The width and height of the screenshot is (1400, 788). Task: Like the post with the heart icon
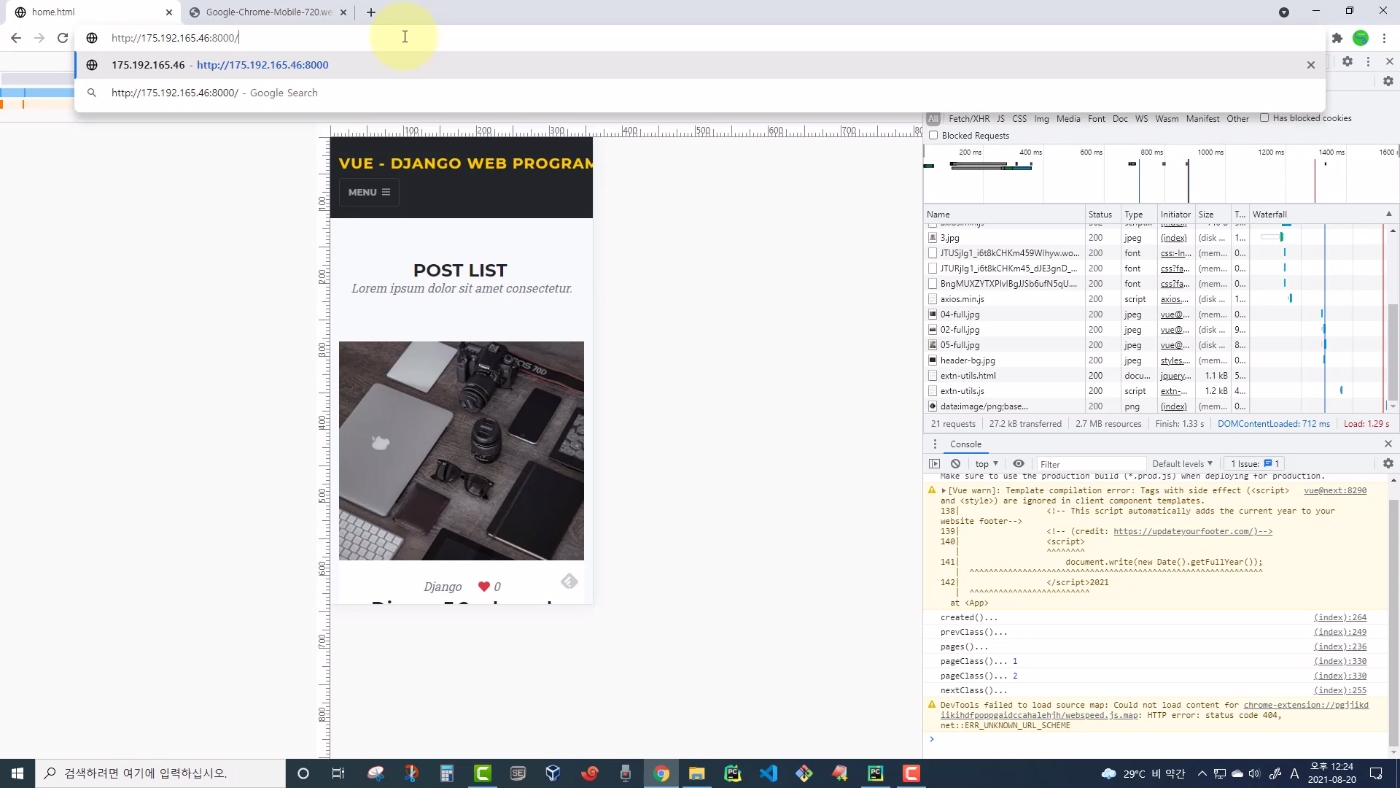pyautogui.click(x=484, y=587)
